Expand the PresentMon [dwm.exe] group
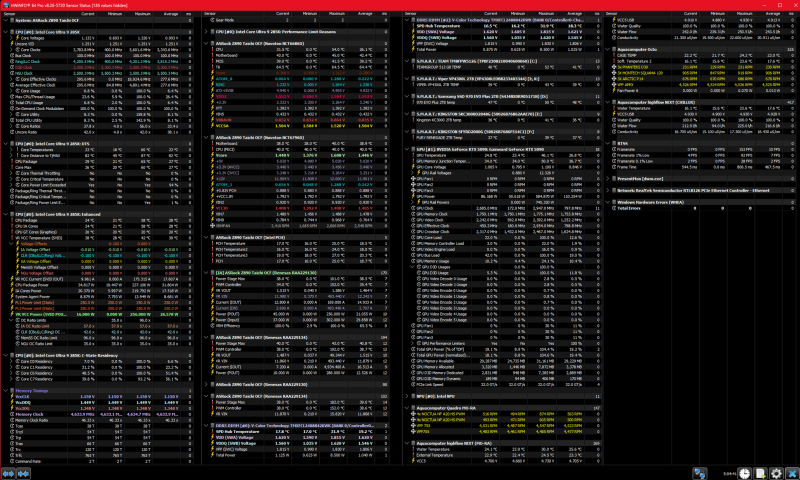Screen dimensions: 800x480 tap(607, 179)
